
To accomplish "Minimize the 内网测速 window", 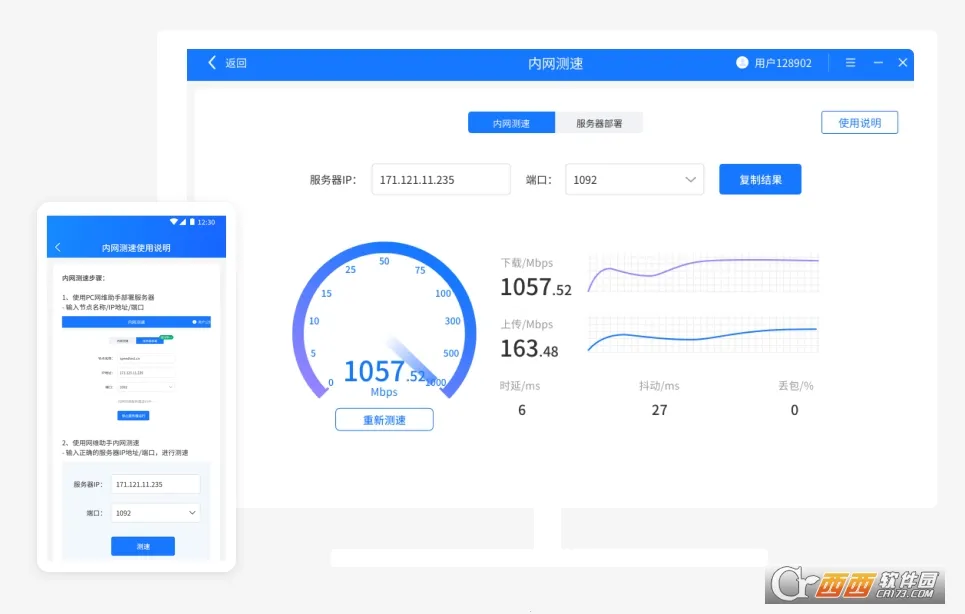I will pos(878,63).
